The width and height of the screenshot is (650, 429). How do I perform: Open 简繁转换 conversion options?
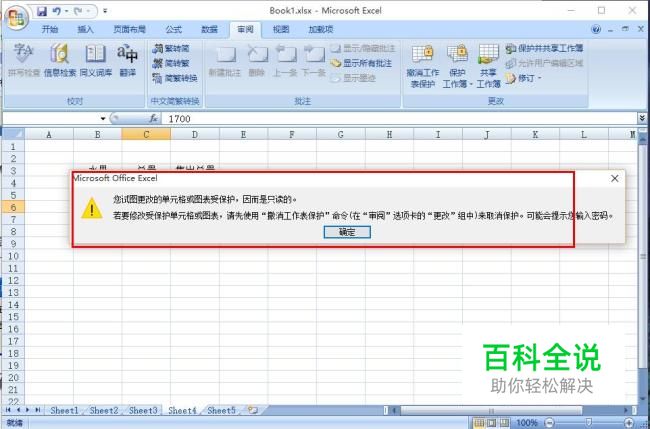[x=175, y=78]
